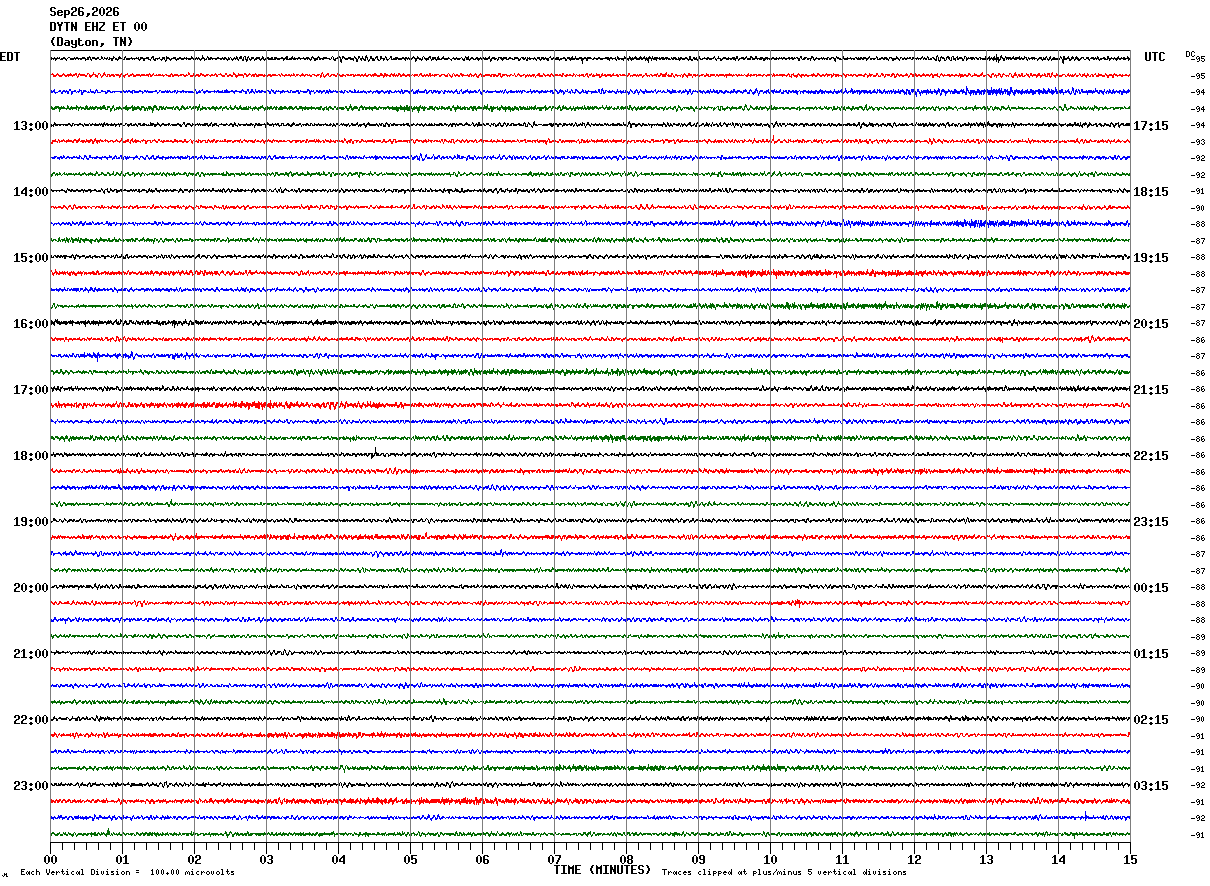
Task: Click the EDT column header
Action: [10, 57]
